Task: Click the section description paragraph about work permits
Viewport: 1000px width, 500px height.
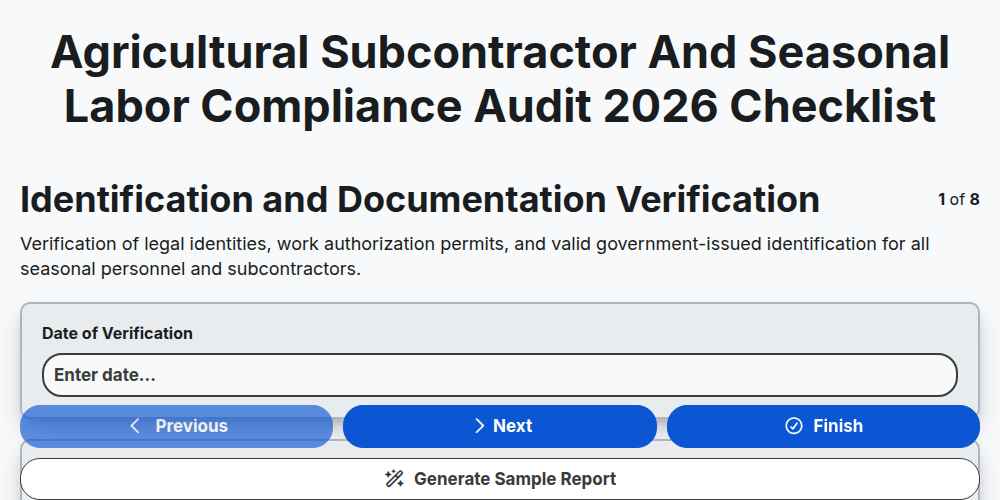Action: [x=474, y=256]
